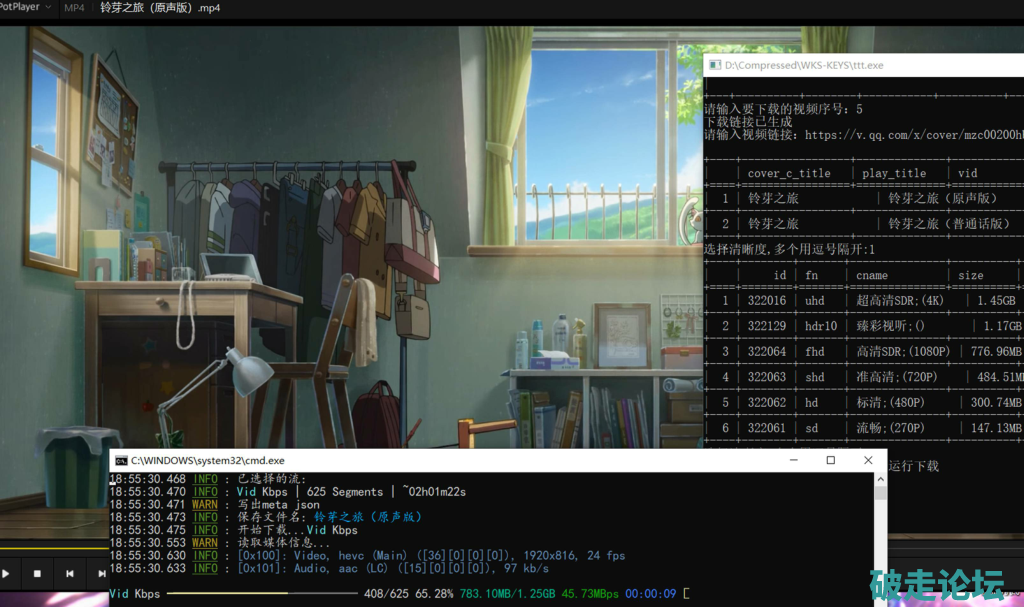Click the cmd.exe scrollbar up arrow
This screenshot has width=1024, height=607.
tap(880, 479)
